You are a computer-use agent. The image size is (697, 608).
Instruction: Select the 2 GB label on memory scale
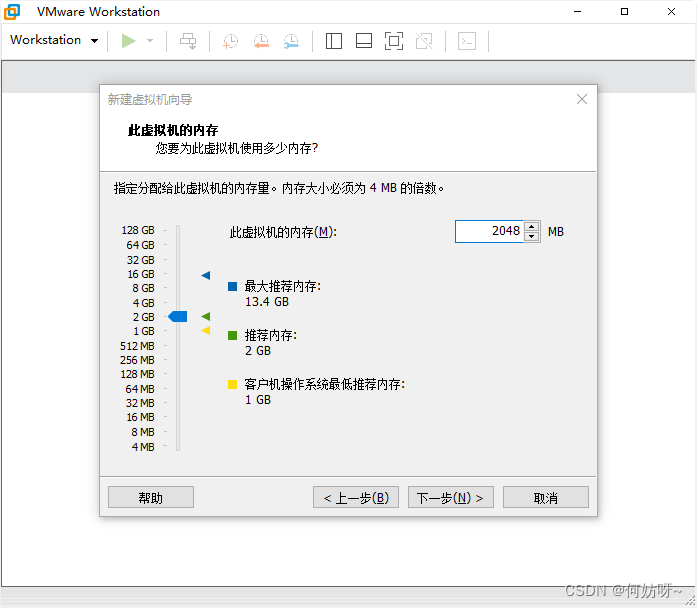click(x=144, y=317)
